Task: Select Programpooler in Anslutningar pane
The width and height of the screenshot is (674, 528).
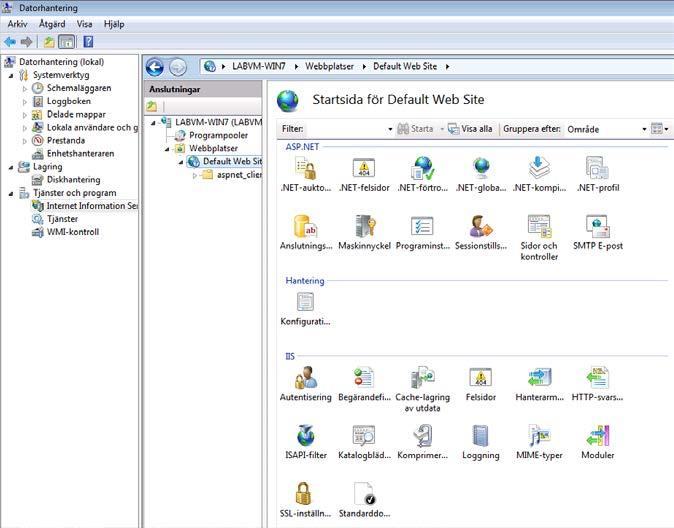Action: [x=218, y=135]
